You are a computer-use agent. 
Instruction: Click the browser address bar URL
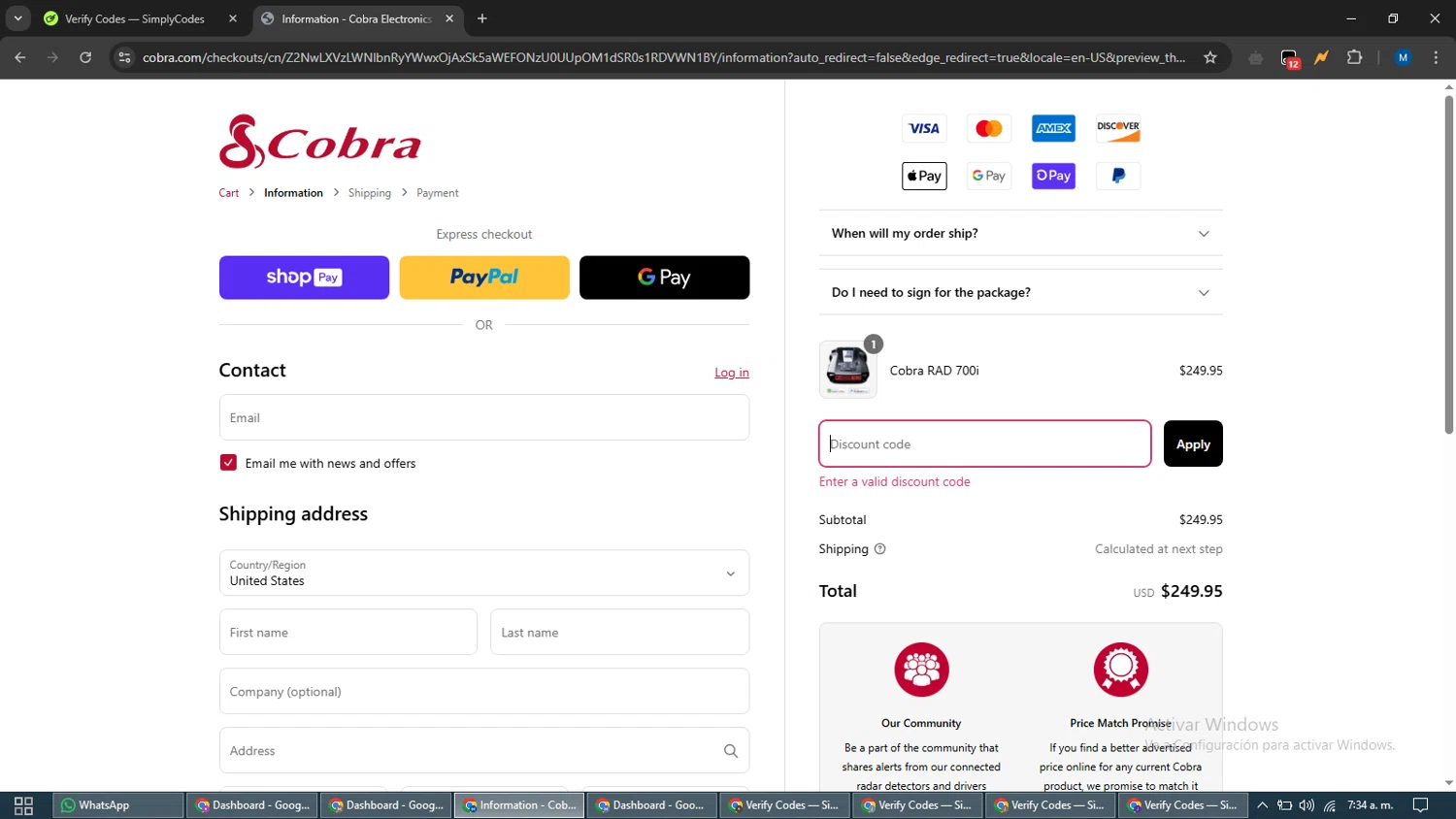tap(664, 57)
